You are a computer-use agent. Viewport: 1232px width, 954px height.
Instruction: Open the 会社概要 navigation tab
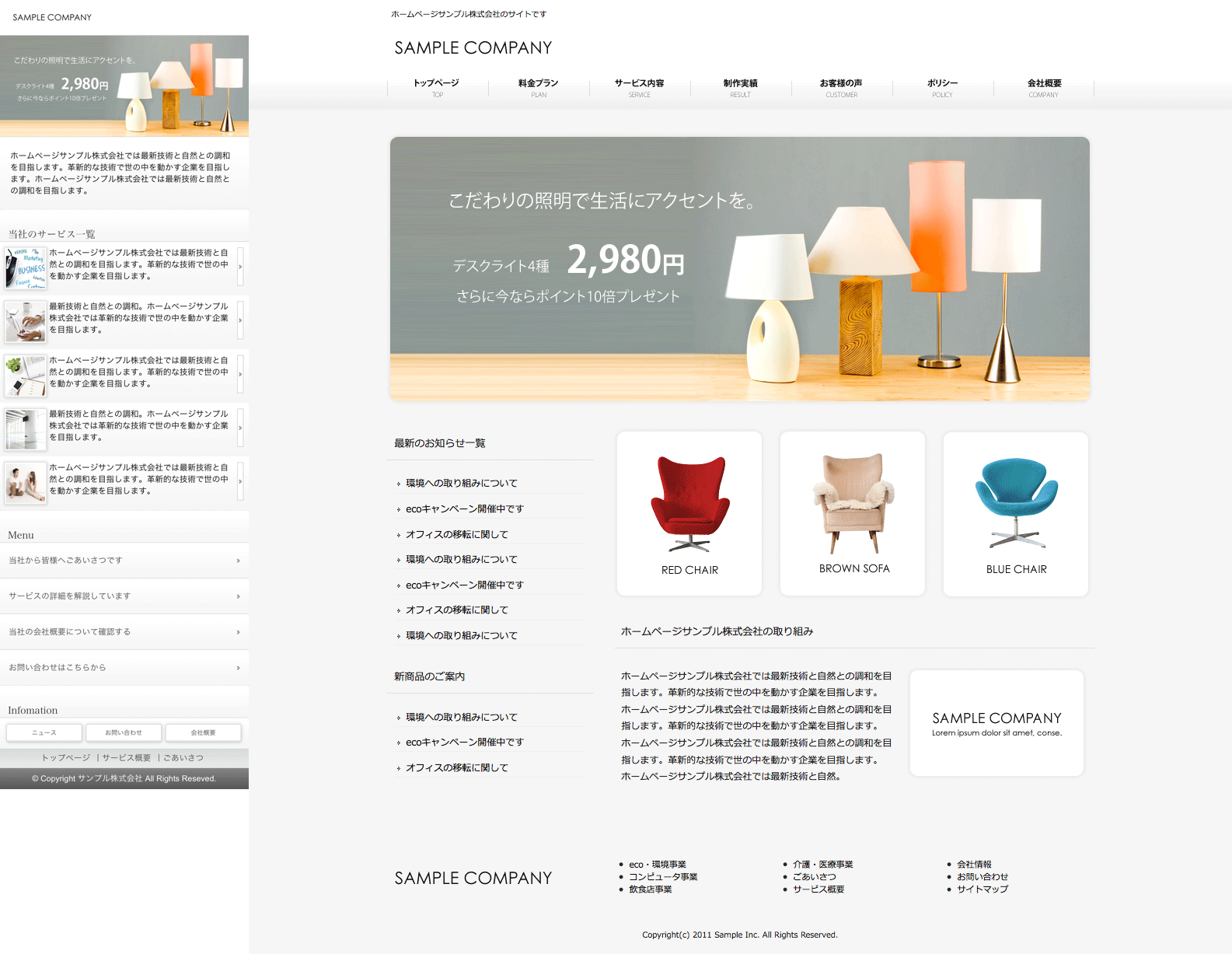(1043, 87)
